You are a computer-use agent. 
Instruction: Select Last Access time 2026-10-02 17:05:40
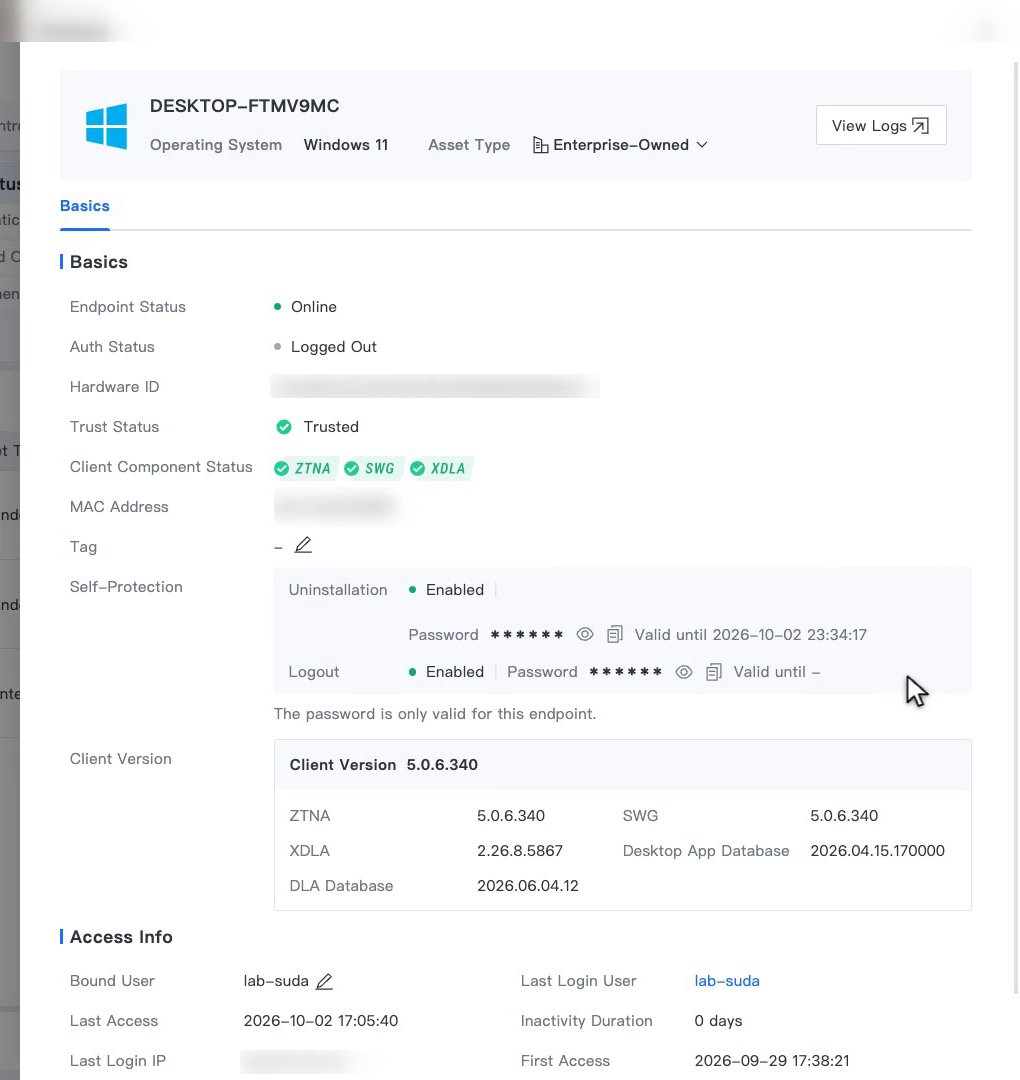pos(321,1021)
